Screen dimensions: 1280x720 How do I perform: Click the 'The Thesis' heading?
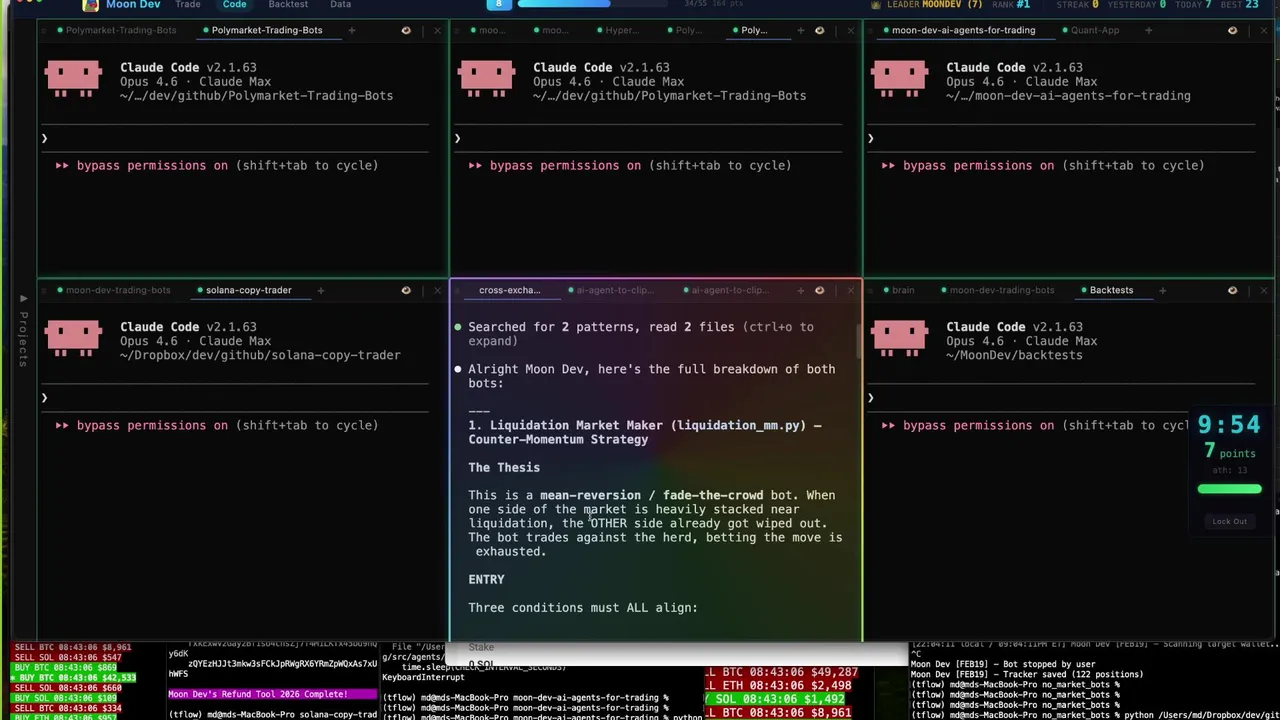tap(504, 467)
